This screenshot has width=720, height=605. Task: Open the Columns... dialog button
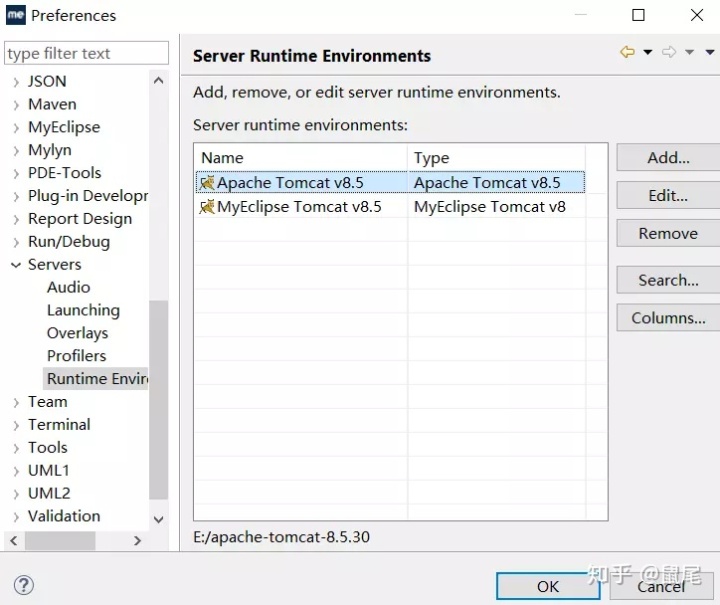coord(668,318)
